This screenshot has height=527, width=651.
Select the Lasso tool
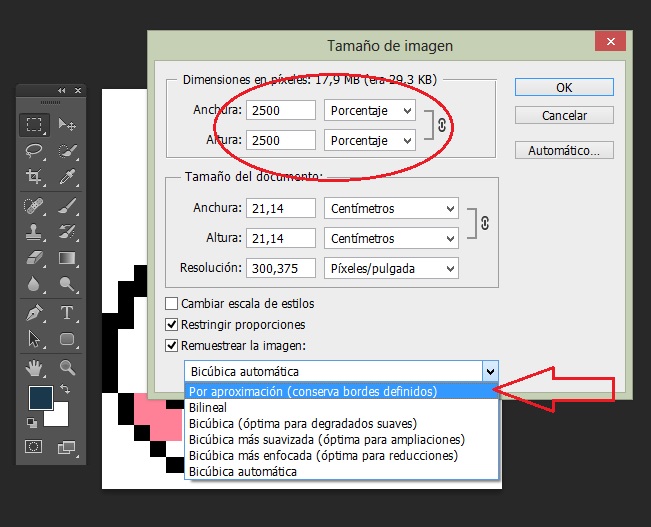click(x=34, y=151)
